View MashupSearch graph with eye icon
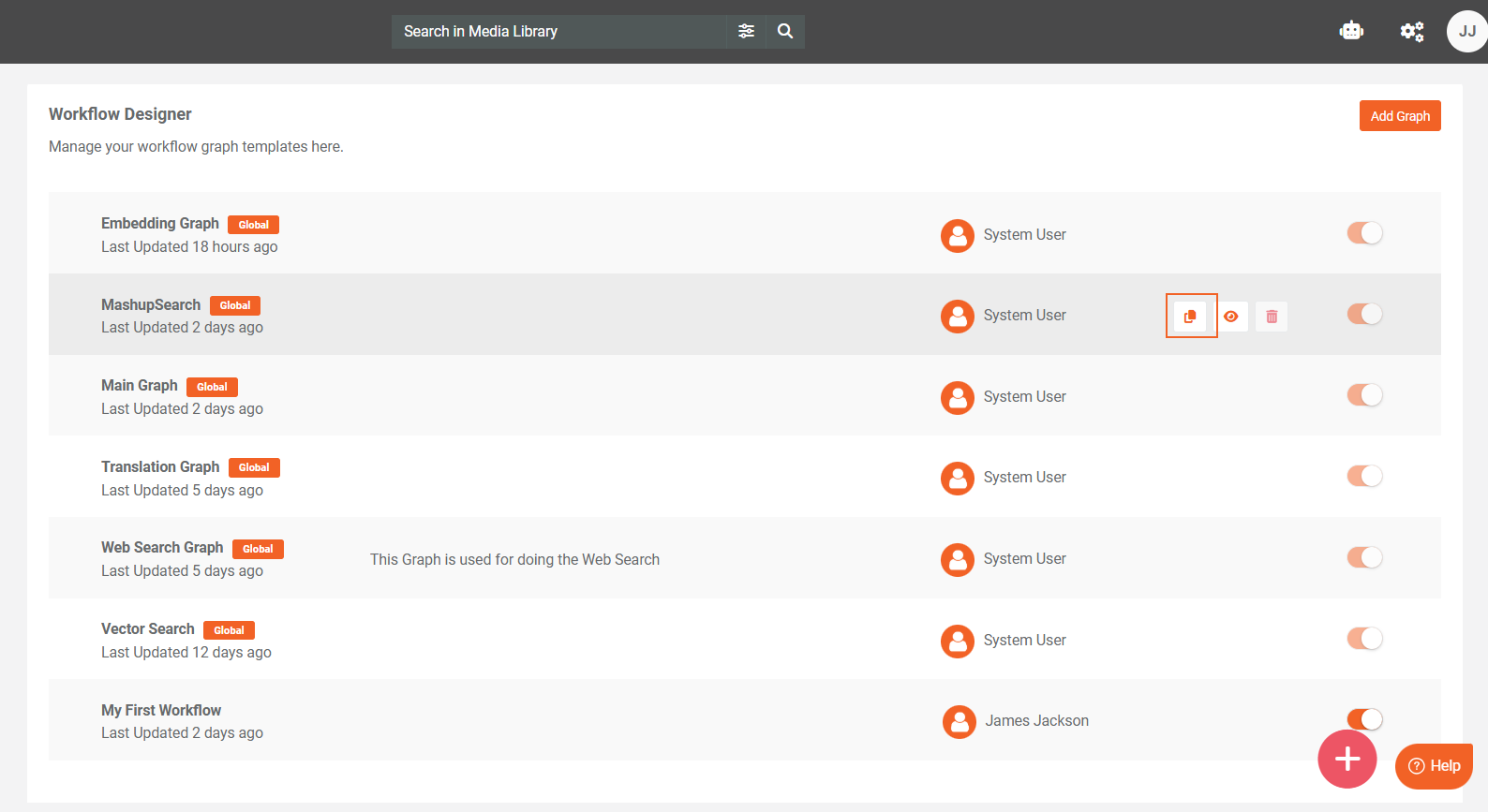1488x812 pixels. pyautogui.click(x=1231, y=317)
